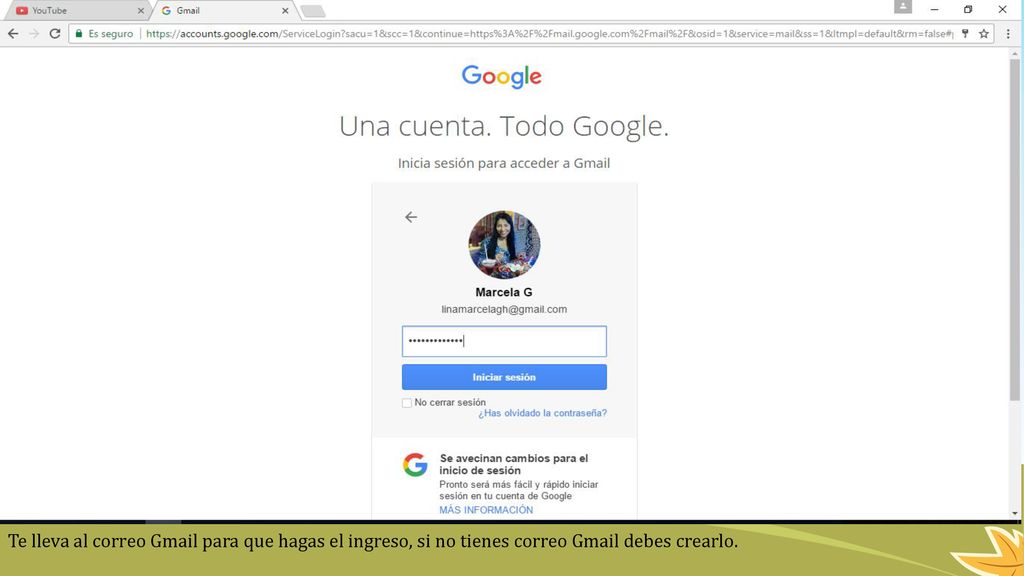1024x576 pixels.
Task: Click the Chrome profile person icon
Action: coord(903,7)
